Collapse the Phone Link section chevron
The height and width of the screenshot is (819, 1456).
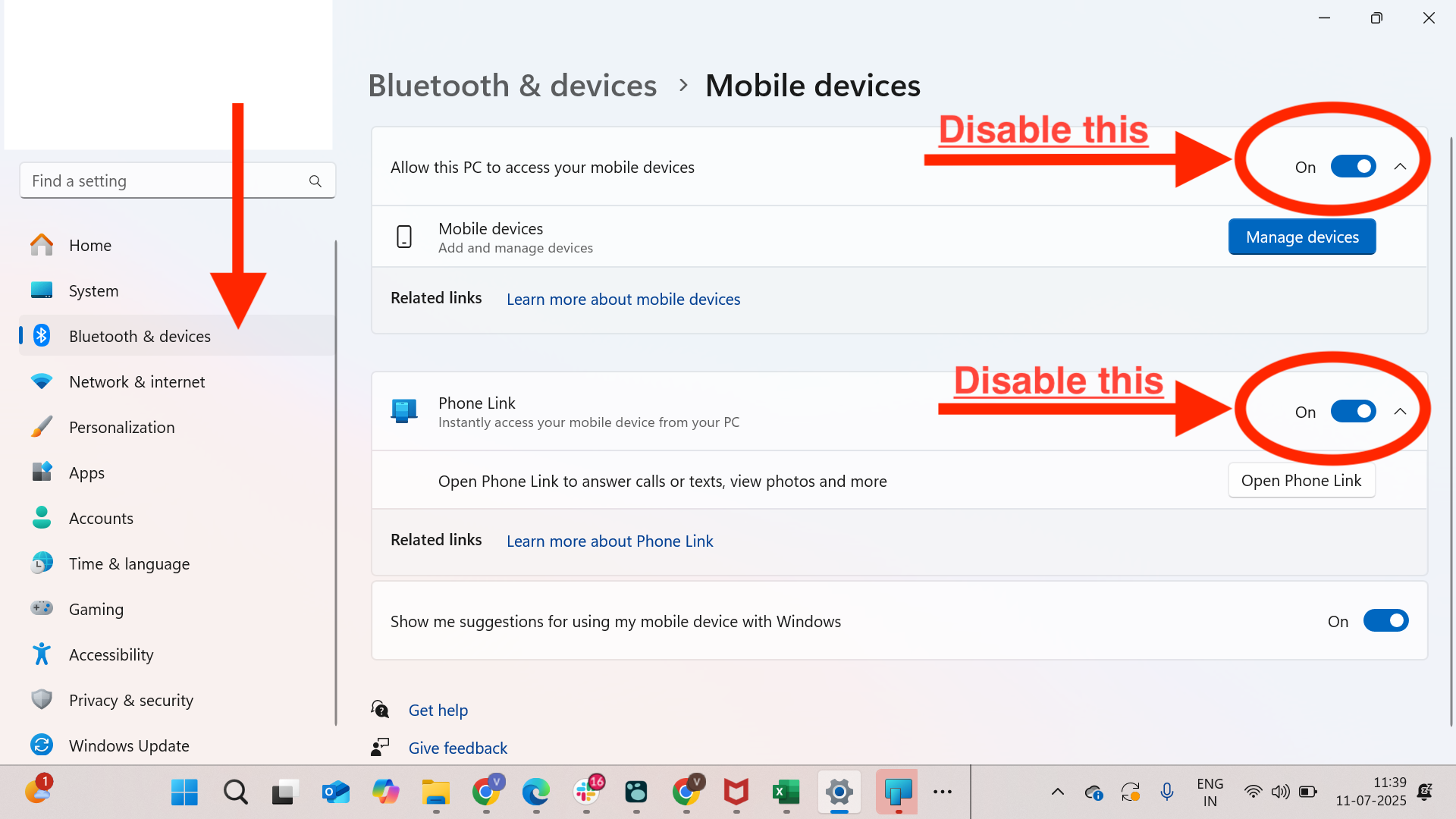(1400, 412)
